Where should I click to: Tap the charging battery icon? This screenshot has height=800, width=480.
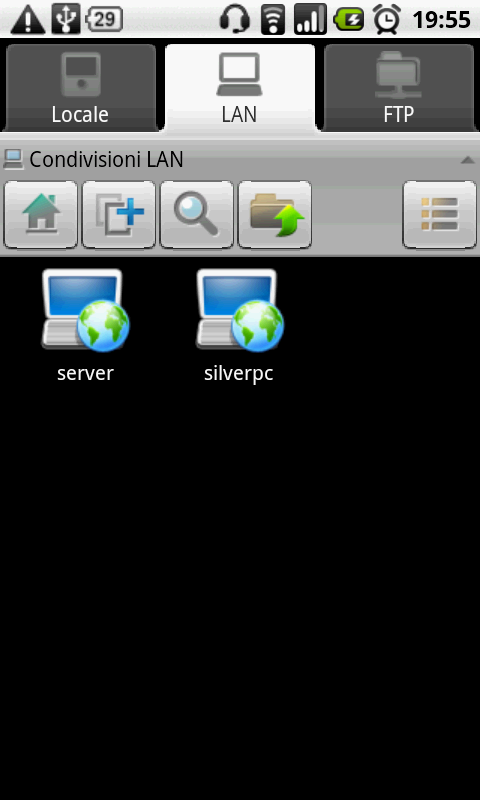tap(349, 20)
